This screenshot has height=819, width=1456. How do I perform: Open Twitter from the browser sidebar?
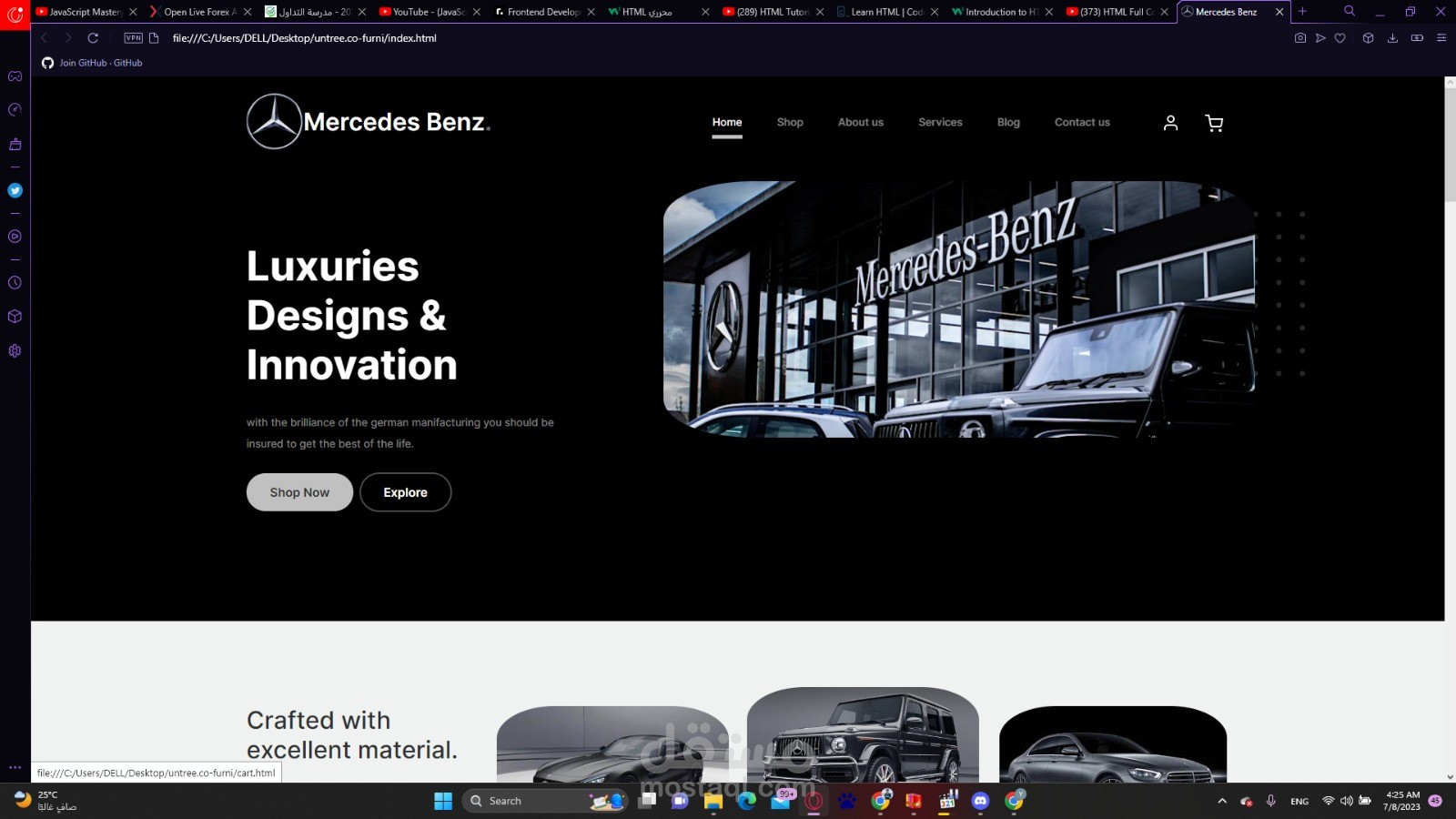(x=15, y=190)
